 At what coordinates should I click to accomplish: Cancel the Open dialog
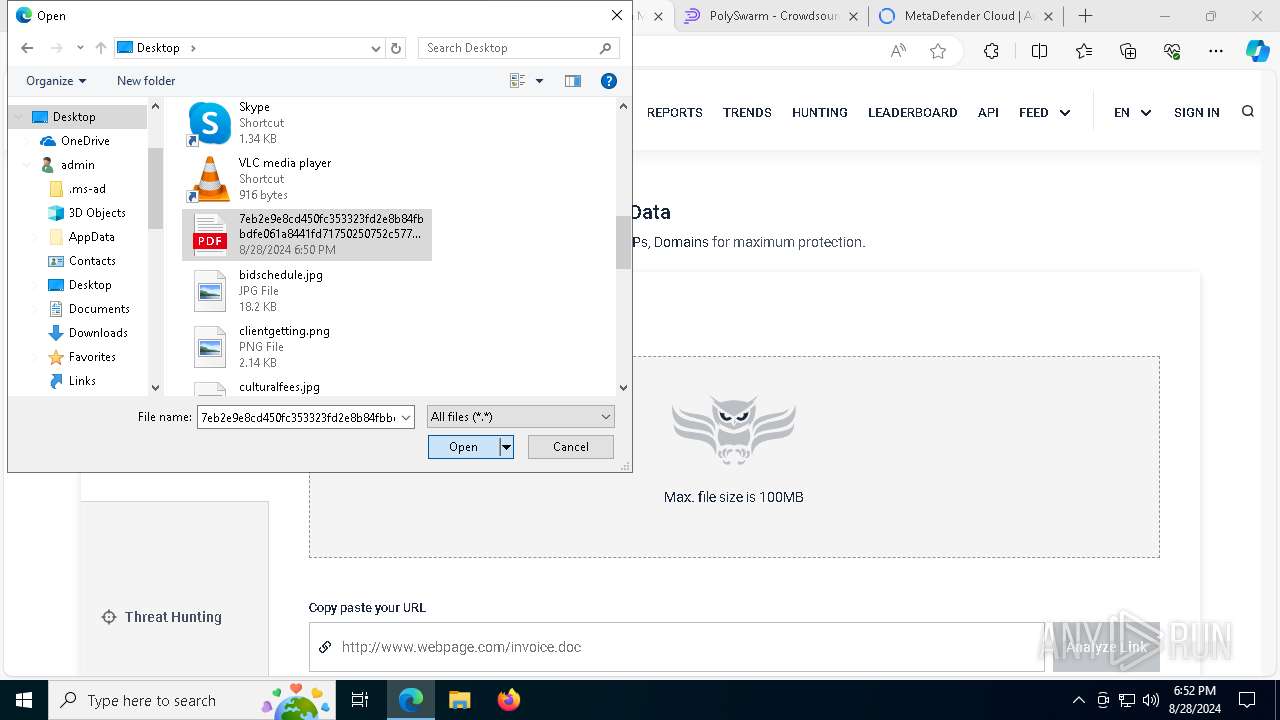(571, 447)
